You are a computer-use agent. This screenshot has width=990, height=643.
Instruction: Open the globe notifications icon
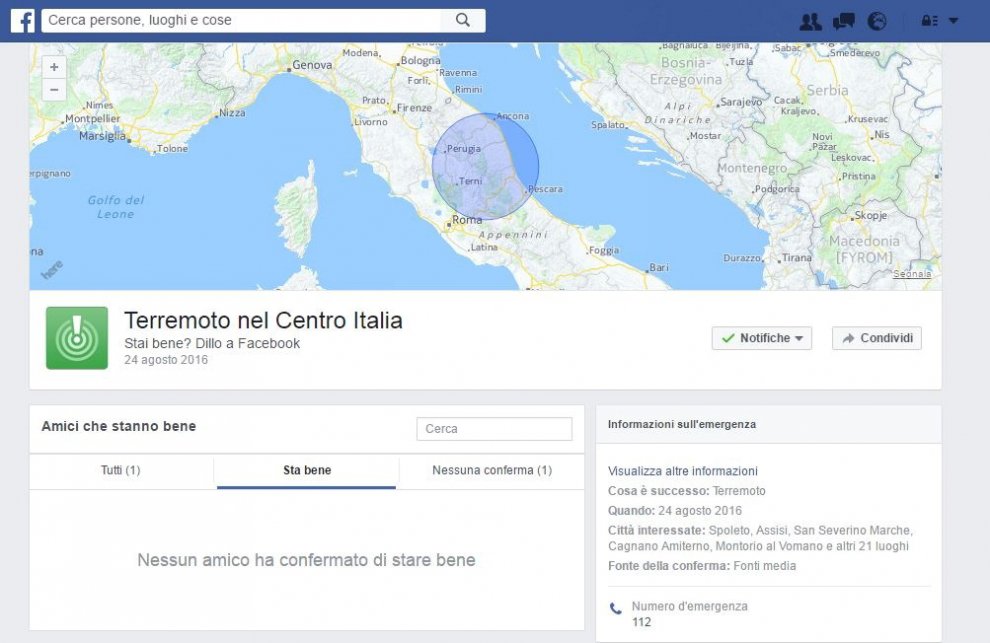point(876,20)
